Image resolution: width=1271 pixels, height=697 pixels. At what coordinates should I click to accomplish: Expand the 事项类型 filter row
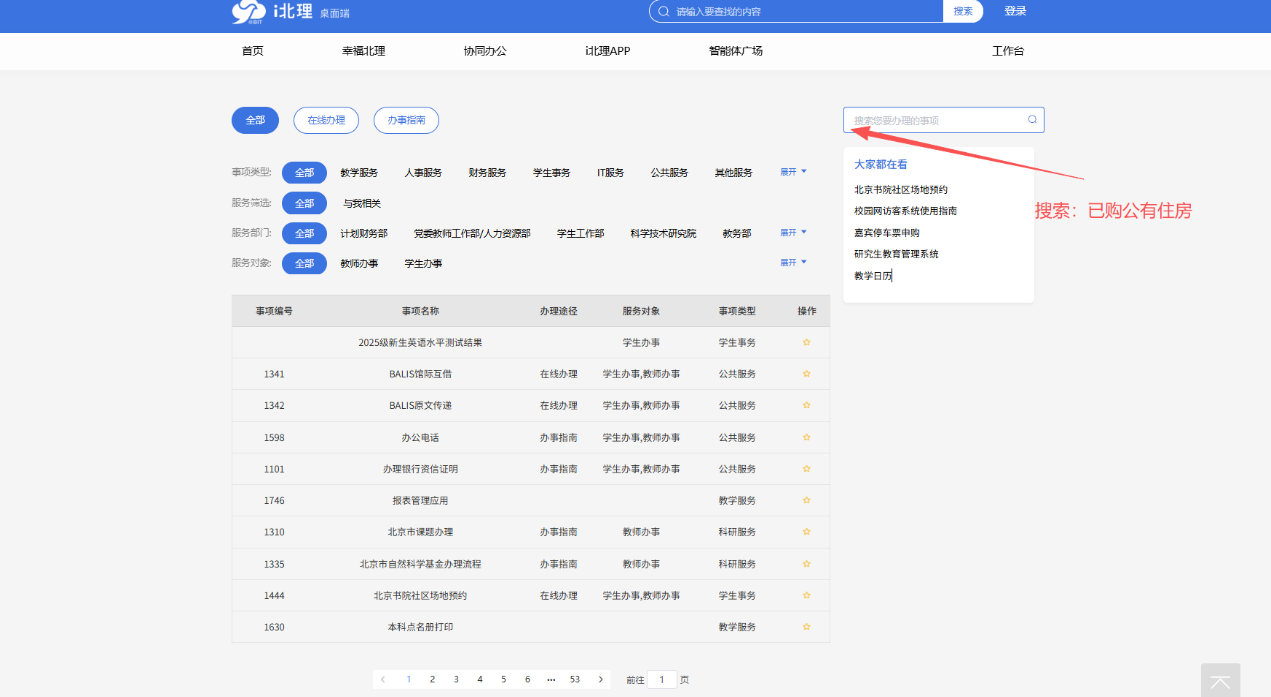pos(793,172)
